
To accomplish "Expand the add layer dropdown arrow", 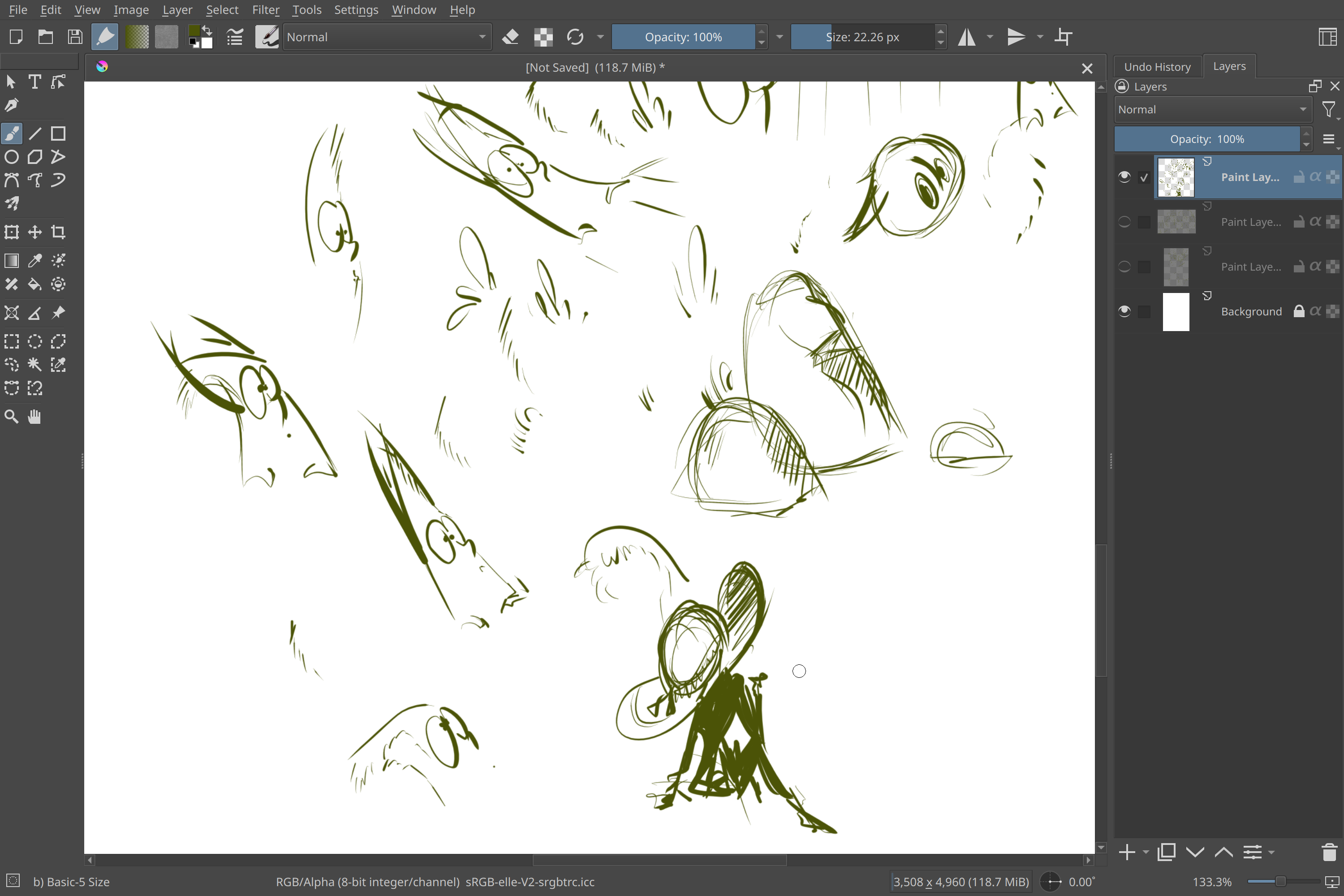I will click(x=1146, y=852).
